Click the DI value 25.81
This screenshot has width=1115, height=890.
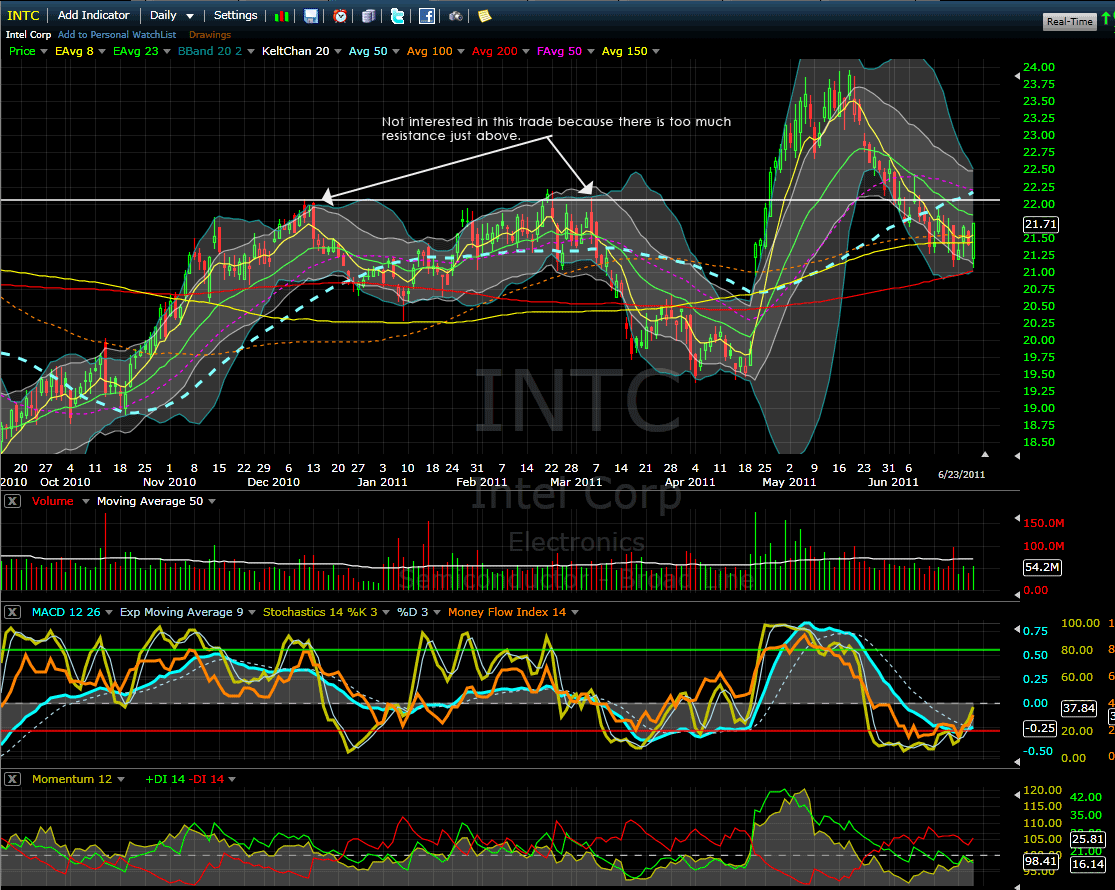pos(1088,840)
